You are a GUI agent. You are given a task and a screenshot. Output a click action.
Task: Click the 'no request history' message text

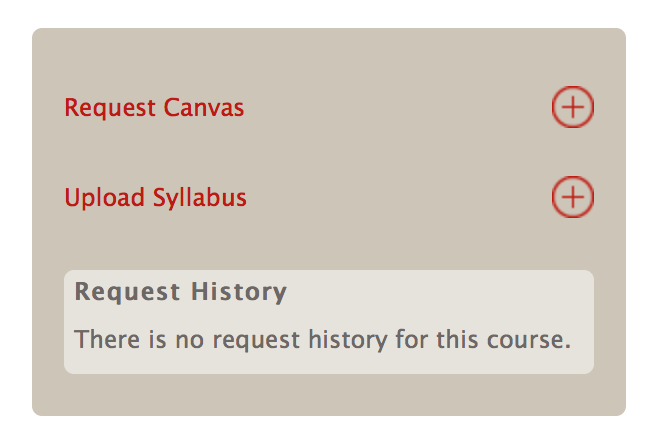tap(323, 339)
